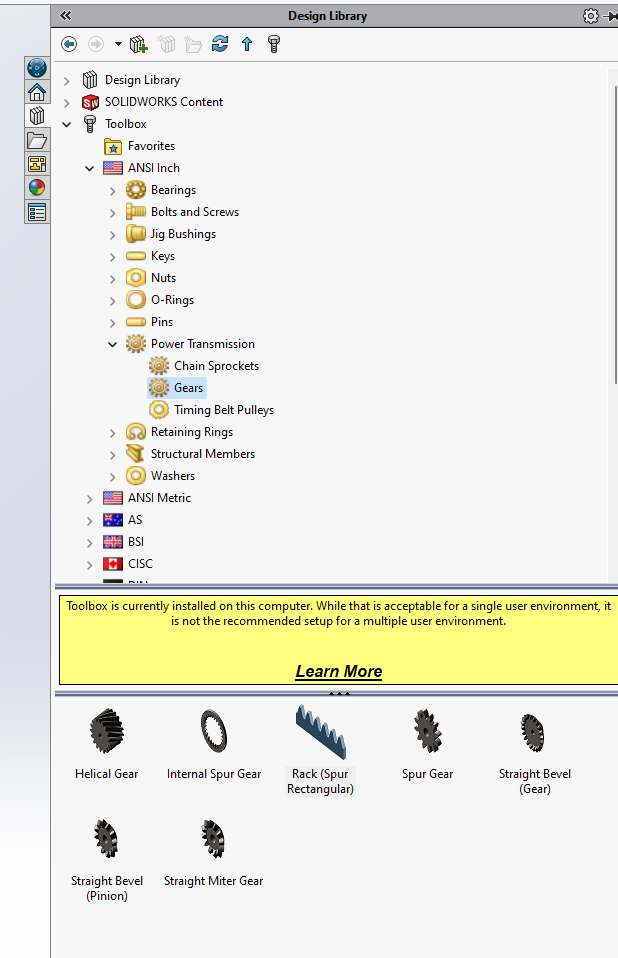Expand Bolts and Screws folder
Screen dimensions: 618x958
click(112, 213)
